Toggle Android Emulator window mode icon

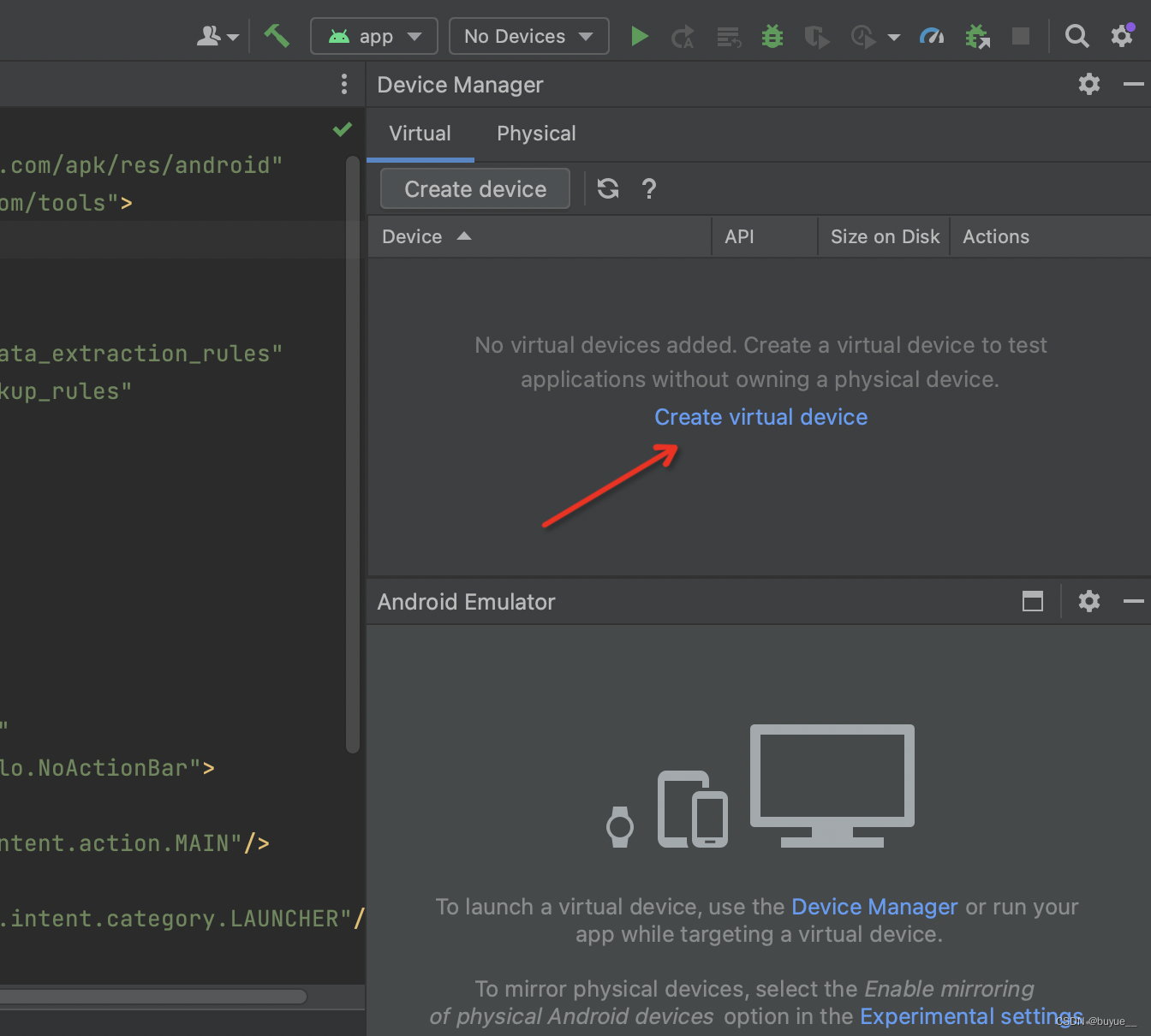(x=1033, y=601)
